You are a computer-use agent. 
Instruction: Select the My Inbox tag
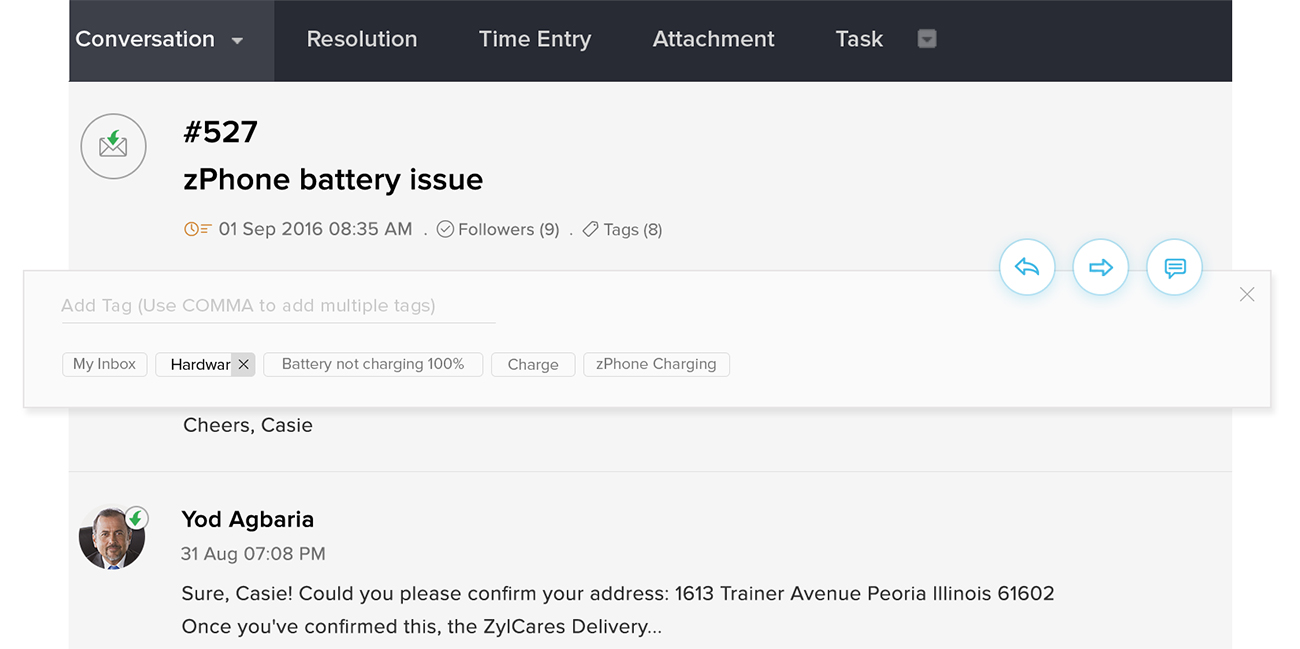[104, 364]
